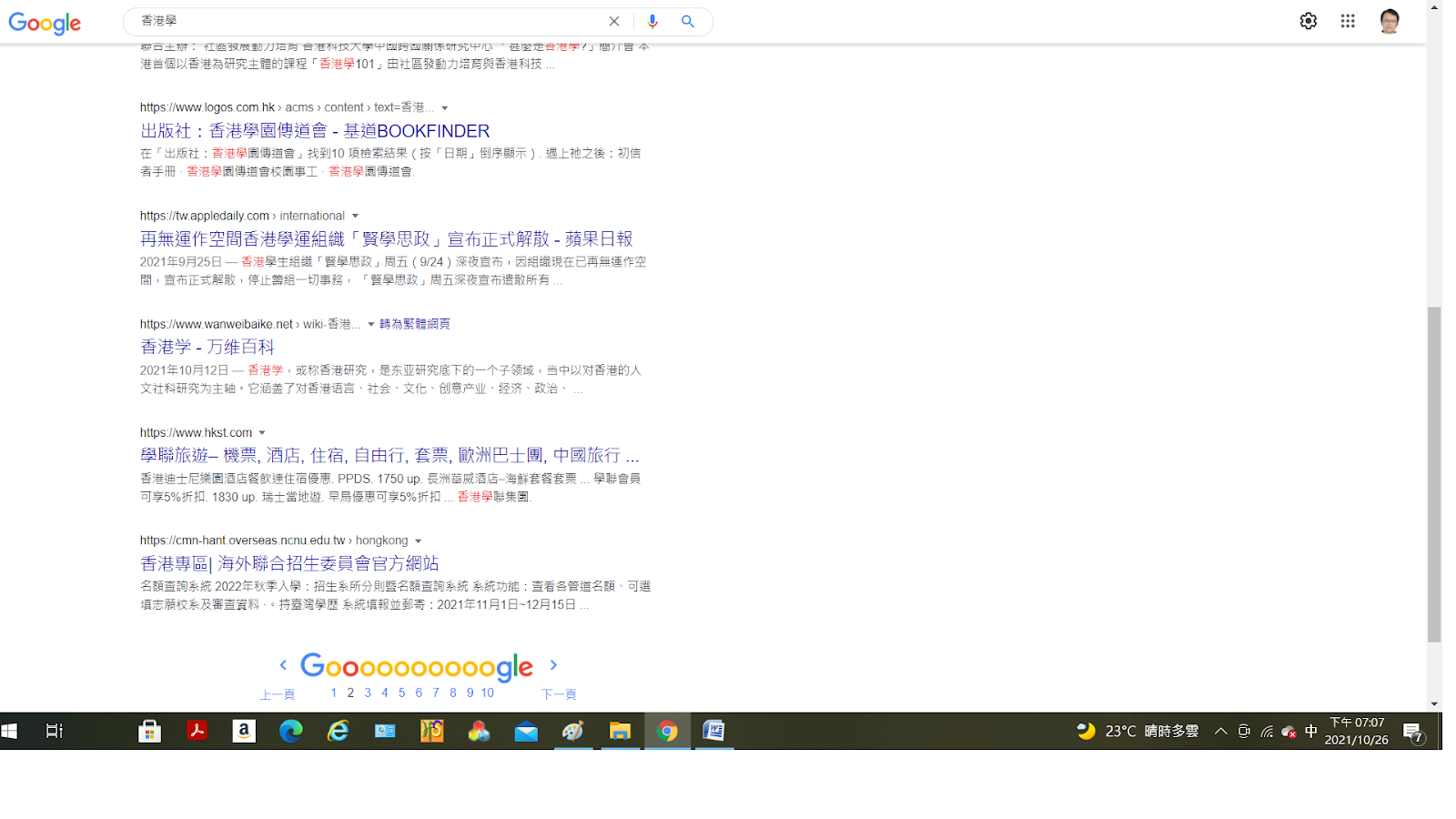Click 轉為繁體網頁 link
Screen dimensions: 1456x819
point(415,324)
